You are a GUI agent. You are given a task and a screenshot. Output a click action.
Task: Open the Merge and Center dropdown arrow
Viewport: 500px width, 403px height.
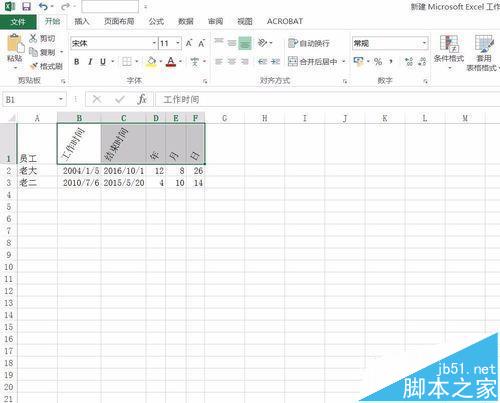[x=344, y=61]
